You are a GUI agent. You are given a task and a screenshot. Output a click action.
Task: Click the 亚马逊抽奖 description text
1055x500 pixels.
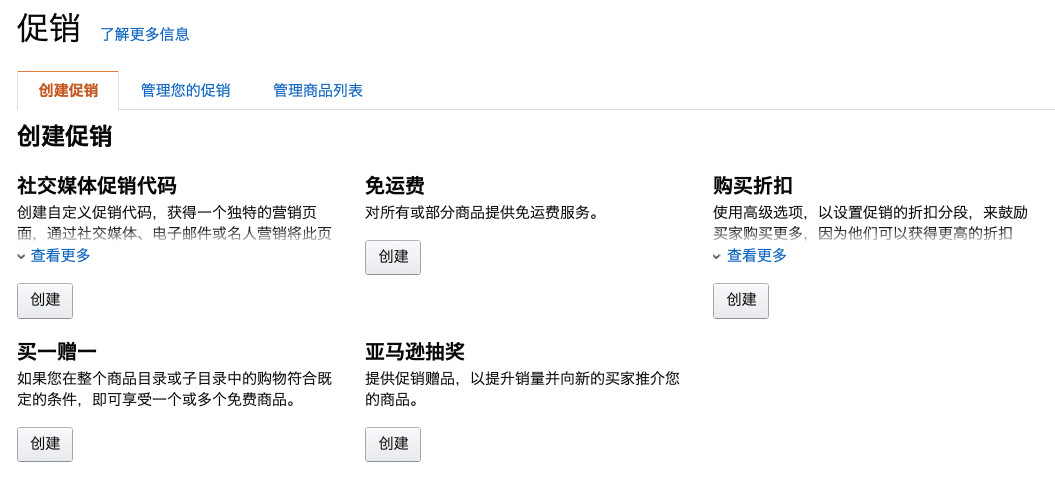point(523,389)
